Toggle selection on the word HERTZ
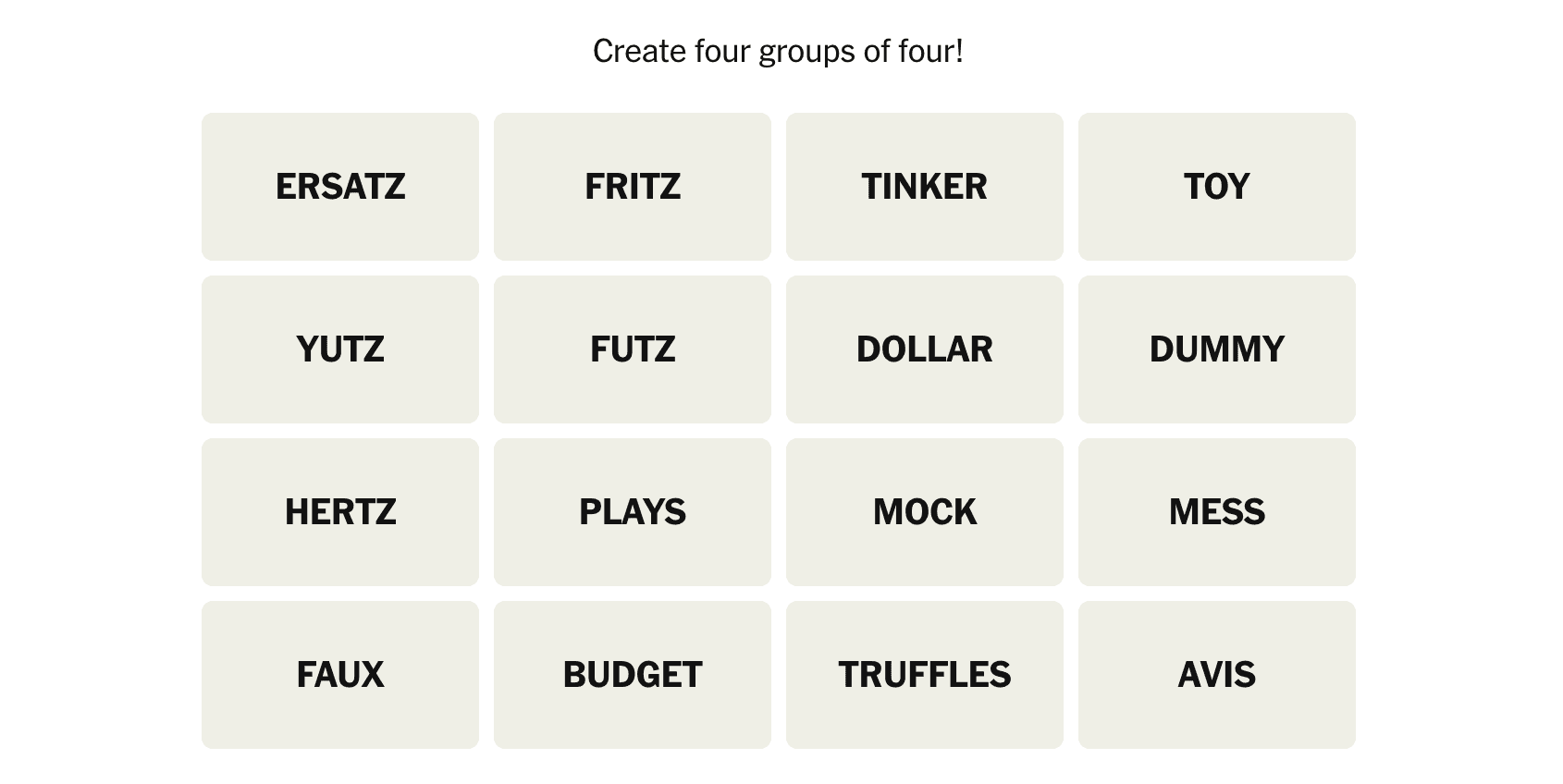Image resolution: width=1563 pixels, height=784 pixels. pyautogui.click(x=340, y=512)
